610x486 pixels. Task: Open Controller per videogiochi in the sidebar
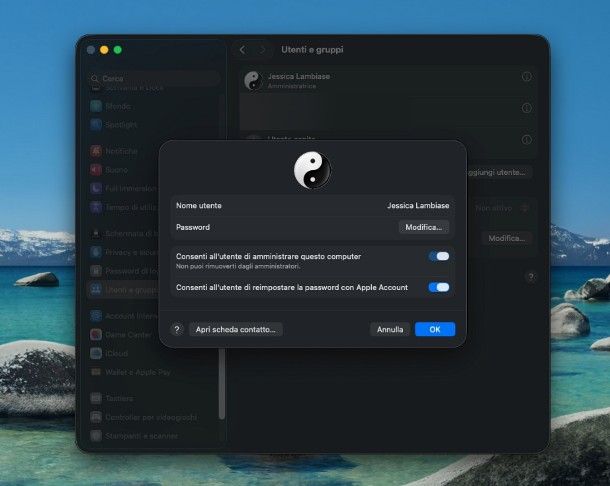point(144,417)
